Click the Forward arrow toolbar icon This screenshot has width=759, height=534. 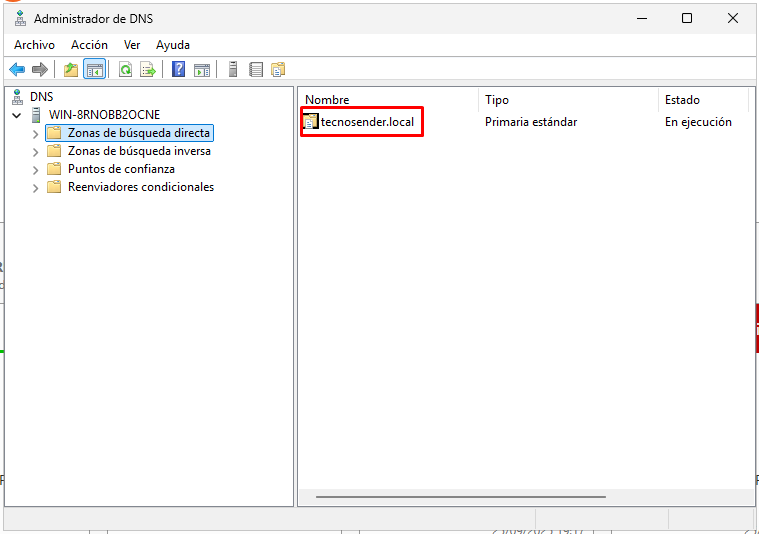[x=39, y=69]
